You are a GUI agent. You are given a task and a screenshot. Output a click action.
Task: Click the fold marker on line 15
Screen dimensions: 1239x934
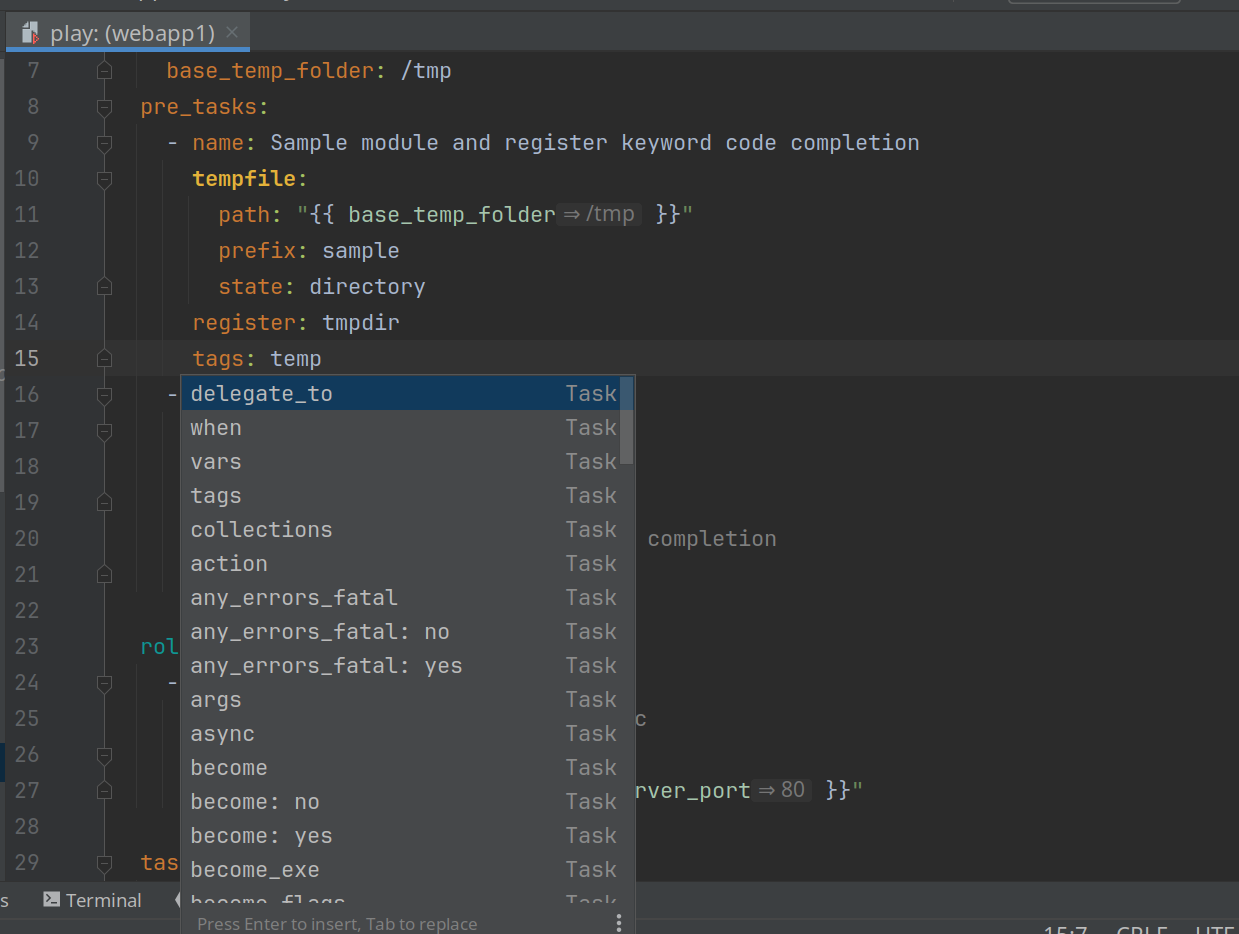coord(104,359)
